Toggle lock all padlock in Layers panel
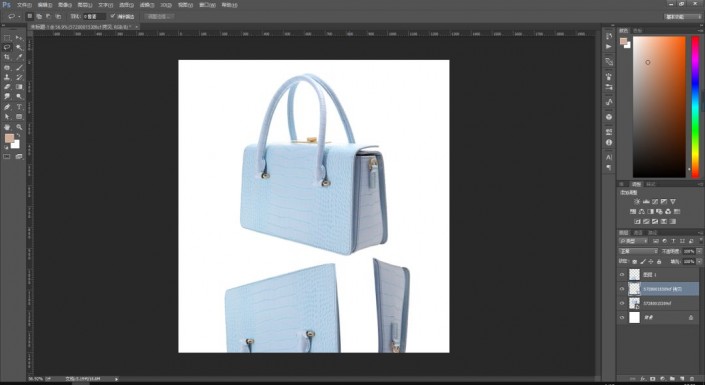Image resolution: width=705 pixels, height=385 pixels. [x=659, y=261]
